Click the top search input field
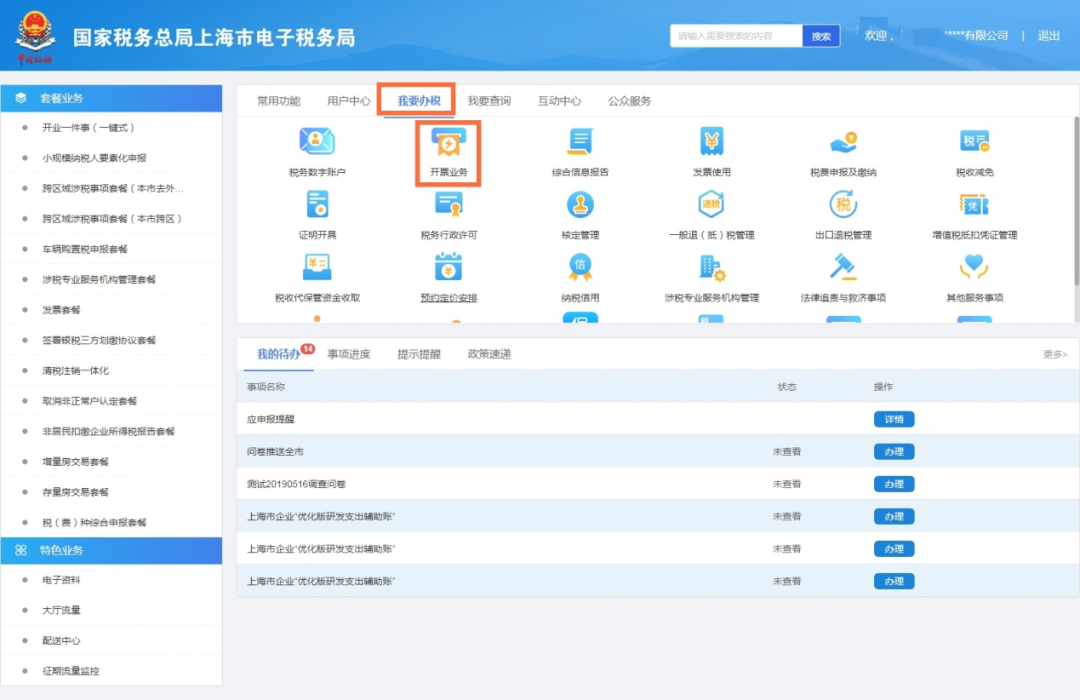The image size is (1080, 700). coord(736,36)
